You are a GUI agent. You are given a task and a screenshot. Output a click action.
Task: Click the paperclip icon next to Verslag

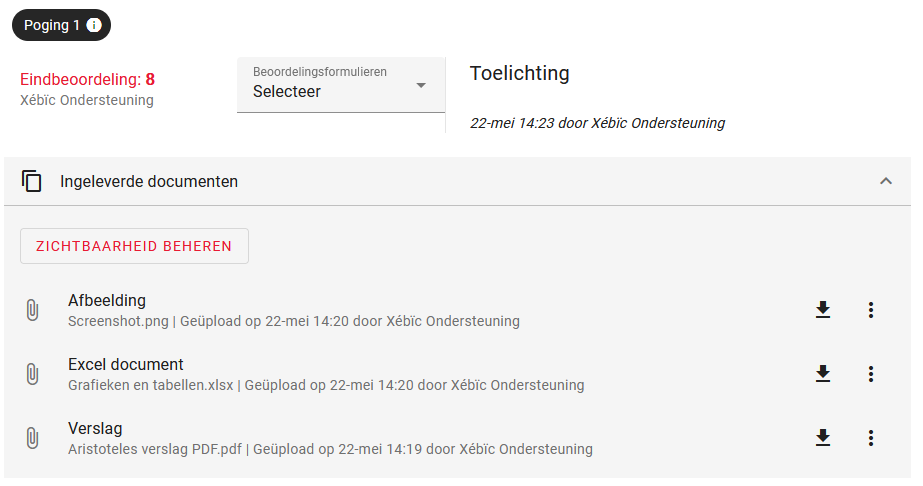[32, 438]
